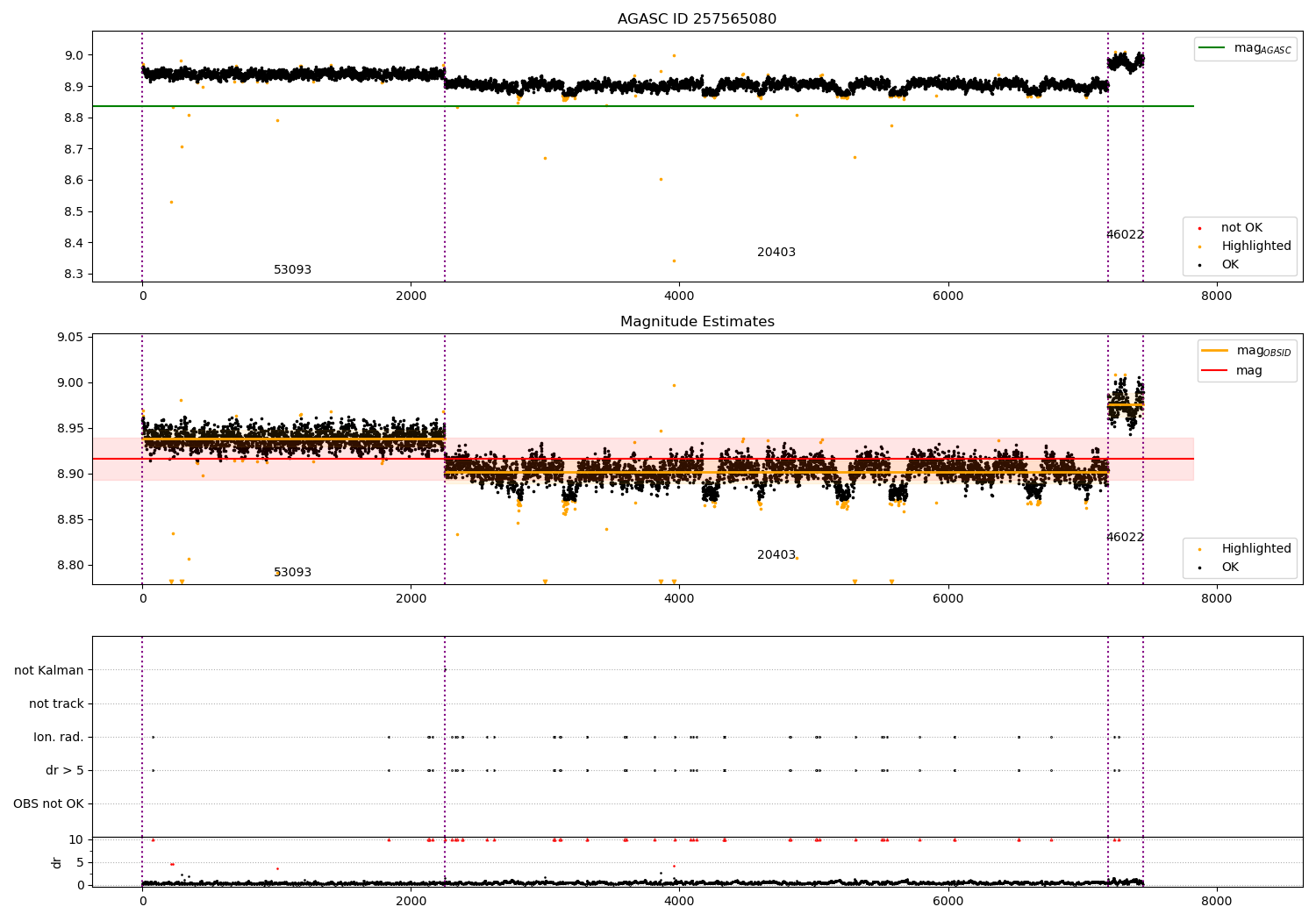This screenshot has width=1316, height=921.
Task: Select the mag AGASC legend entry
Action: (1245, 48)
